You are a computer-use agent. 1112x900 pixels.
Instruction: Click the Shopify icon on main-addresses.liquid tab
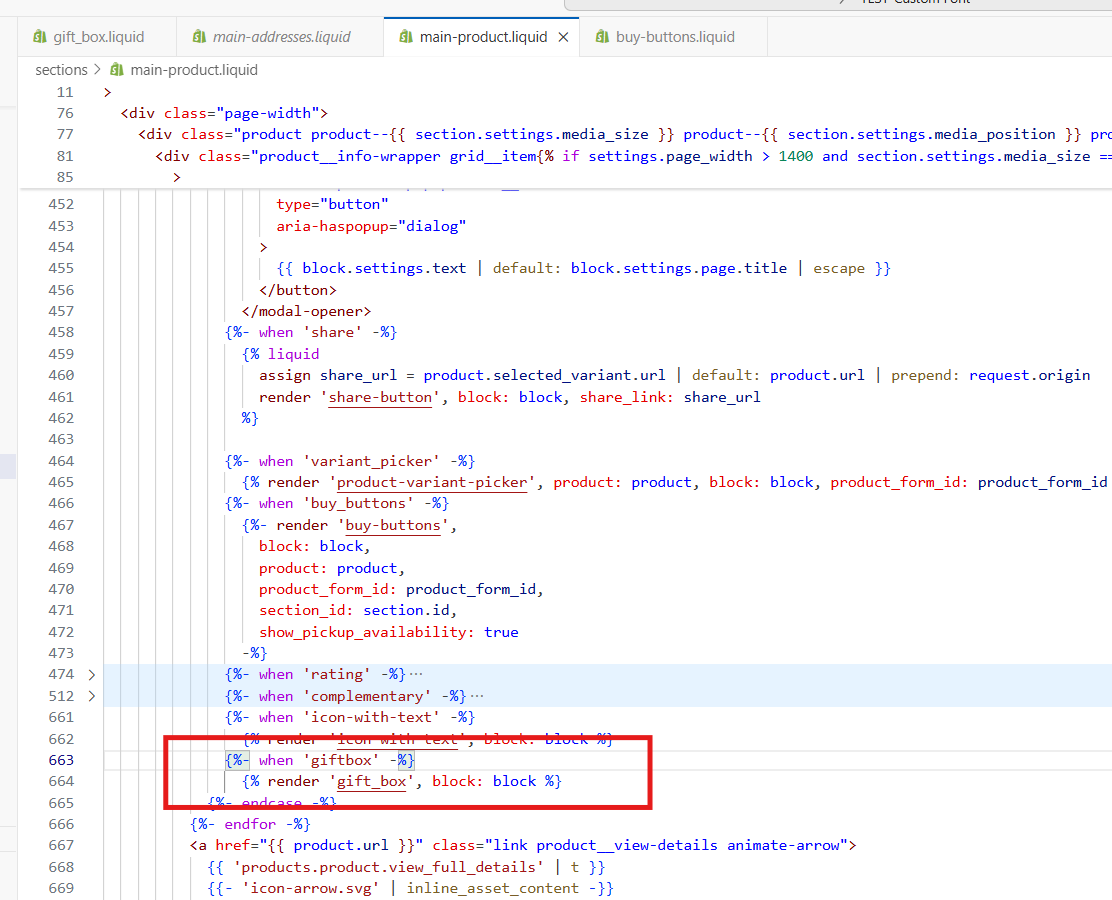198,37
